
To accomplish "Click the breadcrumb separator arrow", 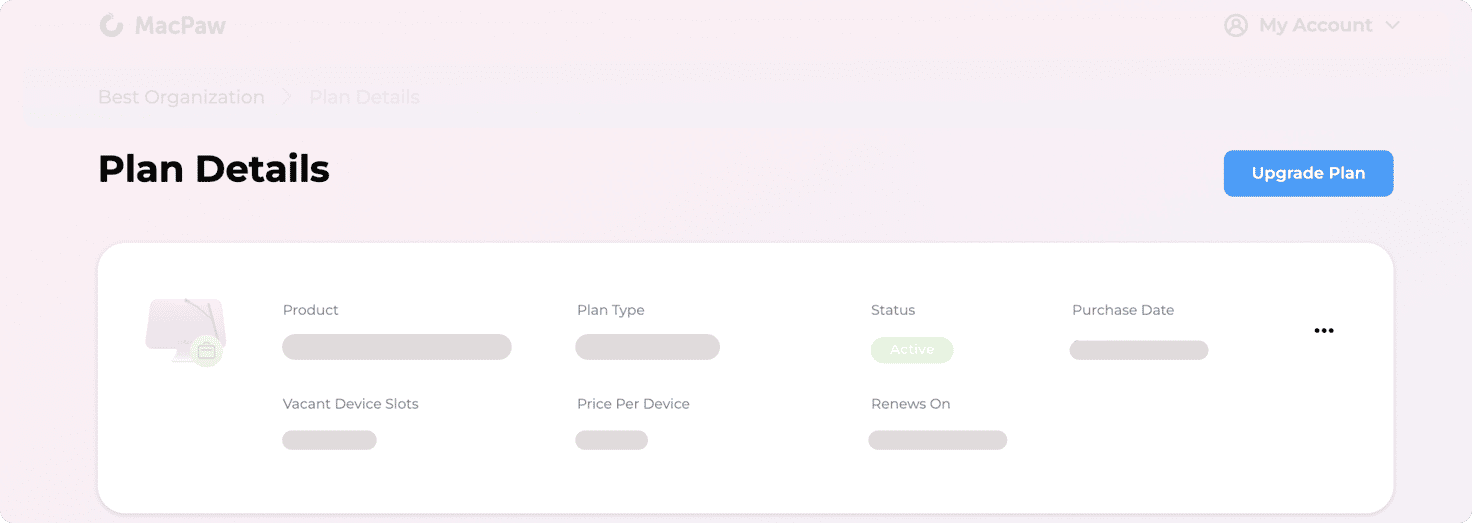I will click(287, 97).
